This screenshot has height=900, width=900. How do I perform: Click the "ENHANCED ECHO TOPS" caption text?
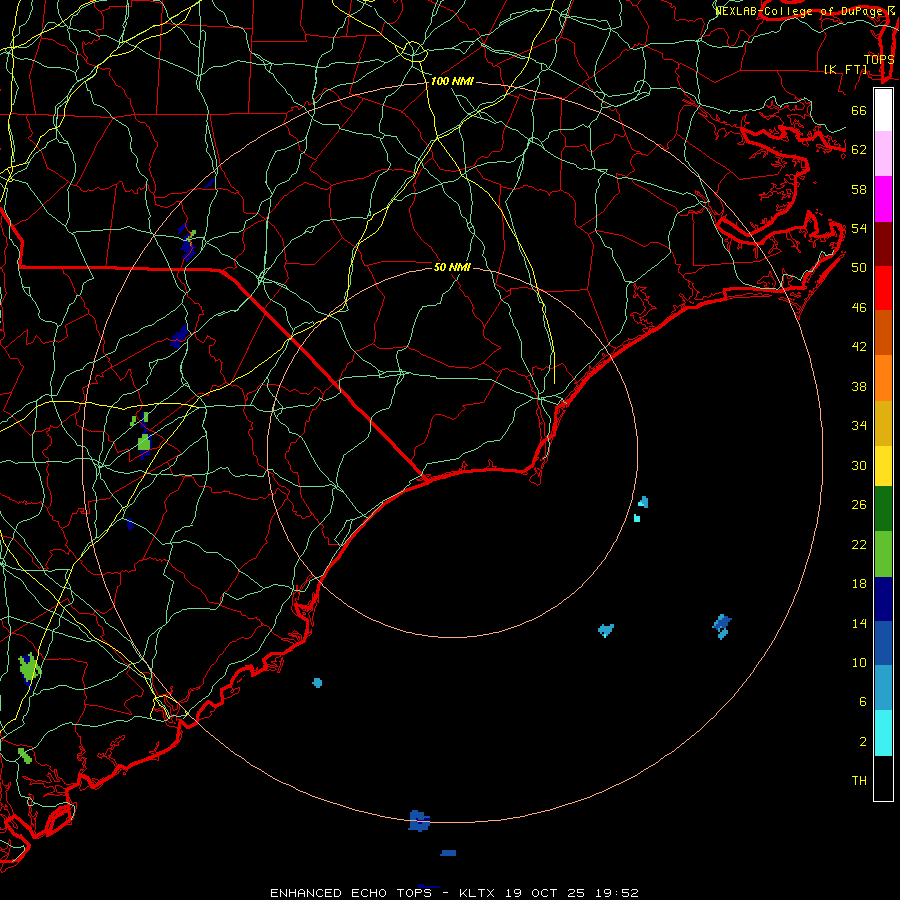pos(352,893)
